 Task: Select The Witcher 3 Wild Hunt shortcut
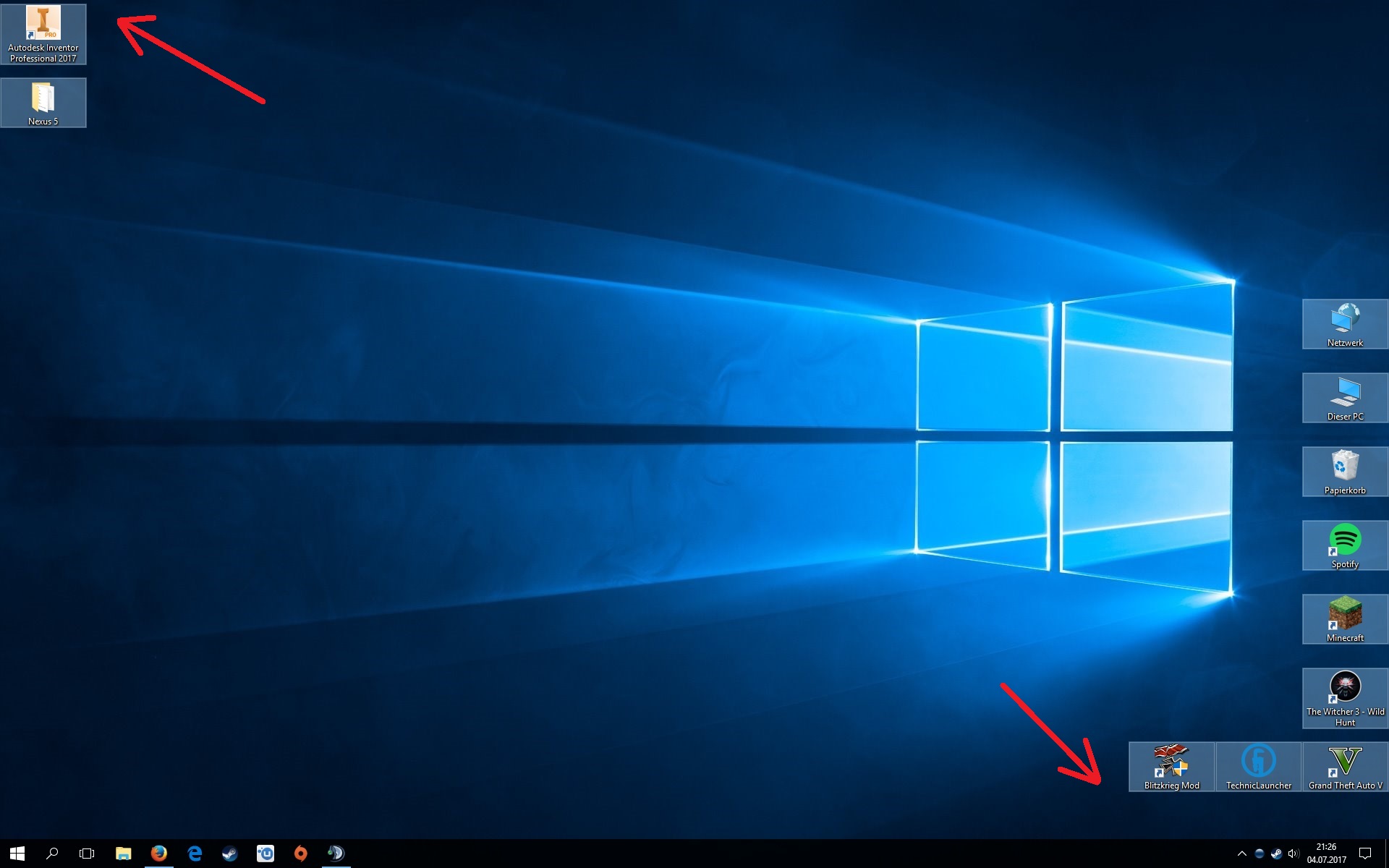point(1345,697)
